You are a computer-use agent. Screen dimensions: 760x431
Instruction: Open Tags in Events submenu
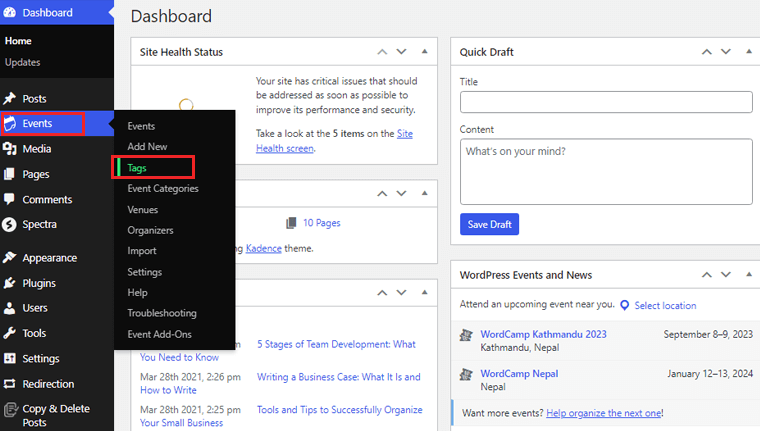(x=137, y=168)
